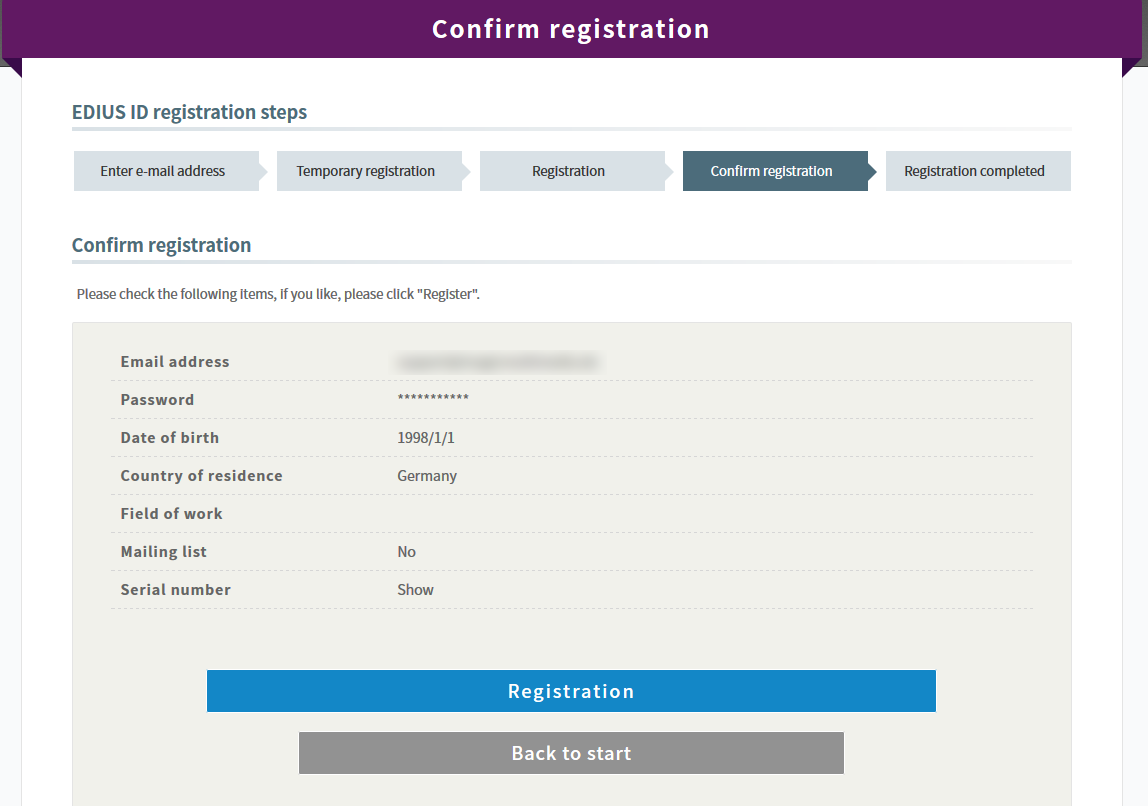Click the Confirm registration section heading
The height and width of the screenshot is (806, 1148).
pos(162,245)
